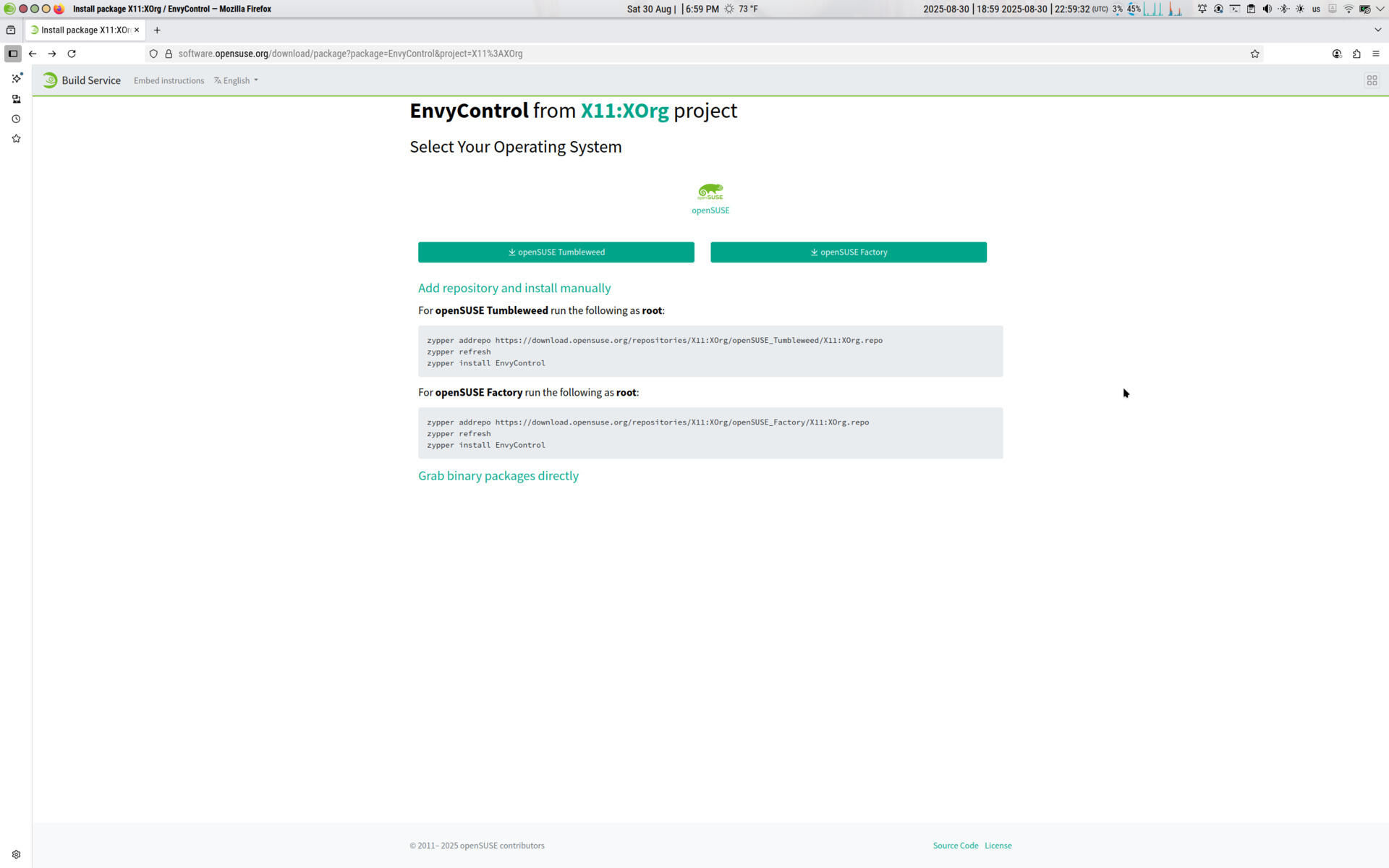Click the openSUSE Tumbleweed download button

(556, 252)
